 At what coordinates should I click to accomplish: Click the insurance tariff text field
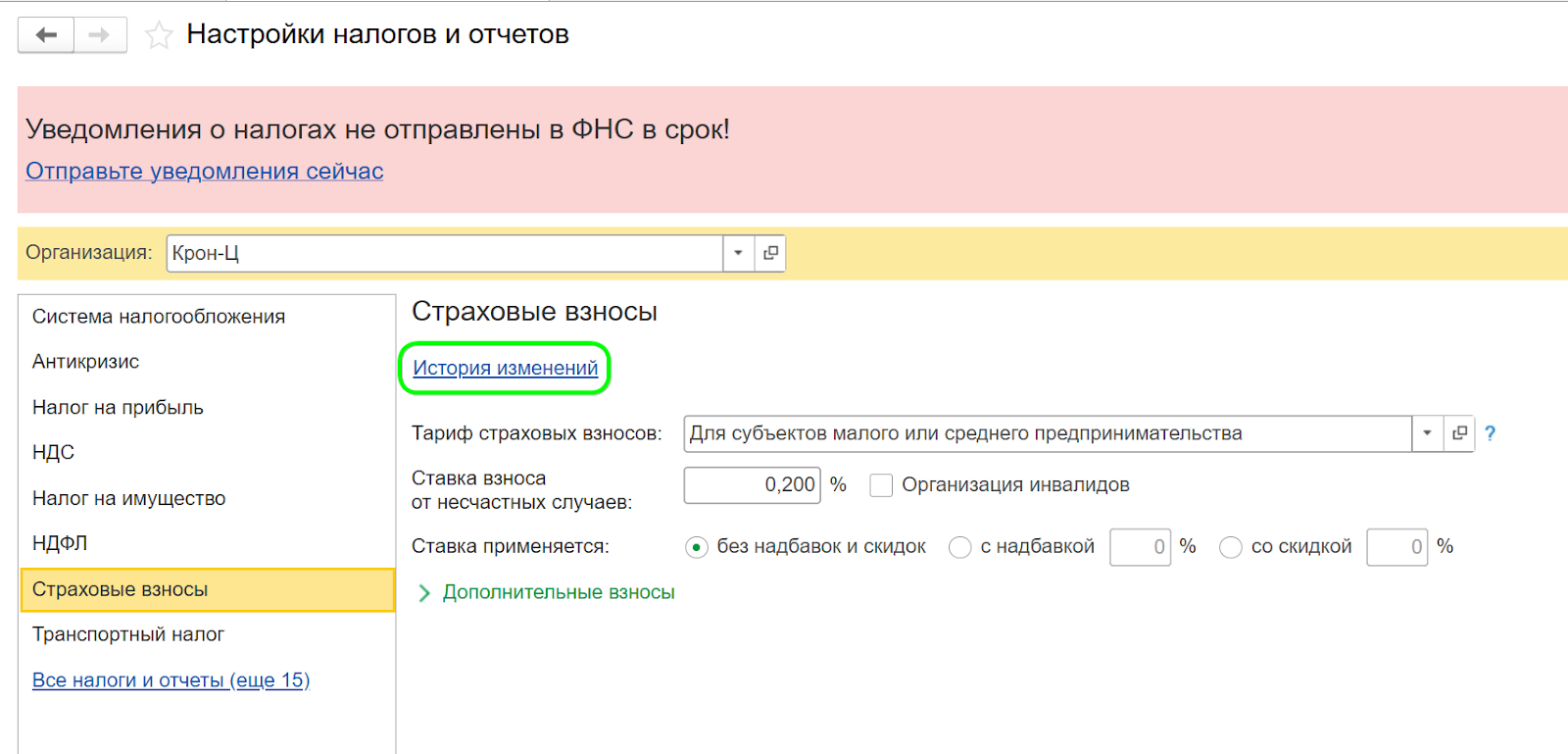tap(1048, 433)
